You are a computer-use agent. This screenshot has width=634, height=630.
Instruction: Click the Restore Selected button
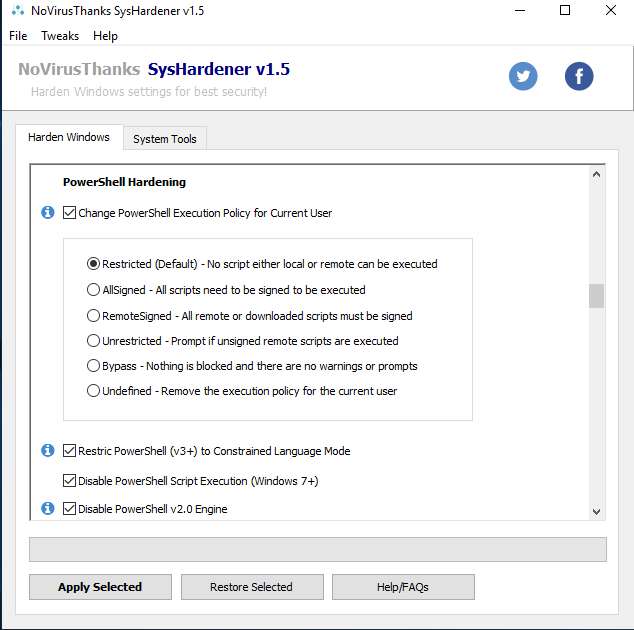(252, 587)
